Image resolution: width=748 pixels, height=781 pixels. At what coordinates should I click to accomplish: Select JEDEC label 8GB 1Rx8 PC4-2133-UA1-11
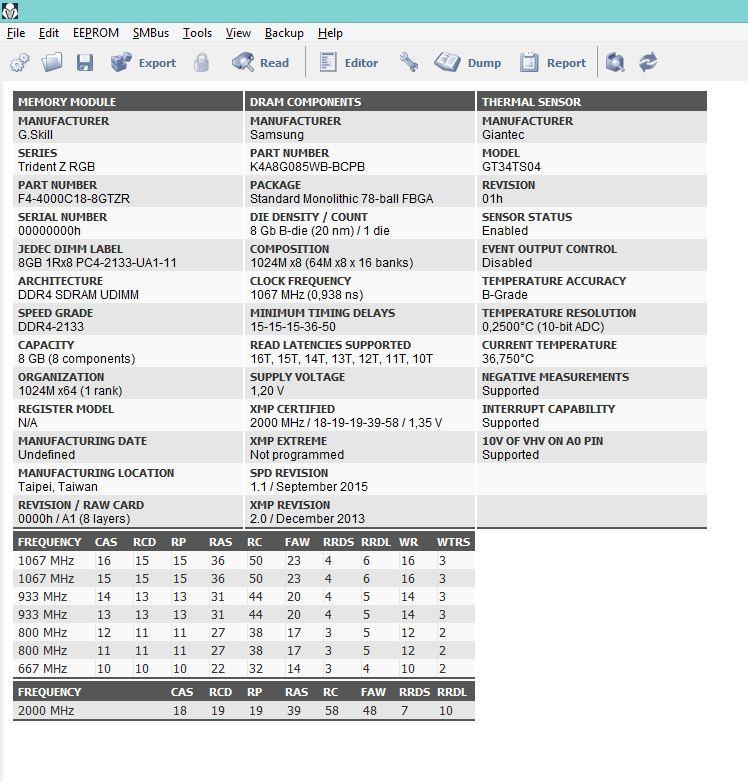pos(97,262)
